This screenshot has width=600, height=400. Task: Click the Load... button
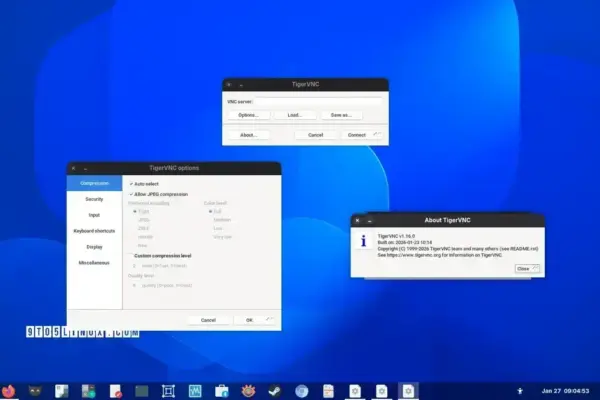coord(295,115)
